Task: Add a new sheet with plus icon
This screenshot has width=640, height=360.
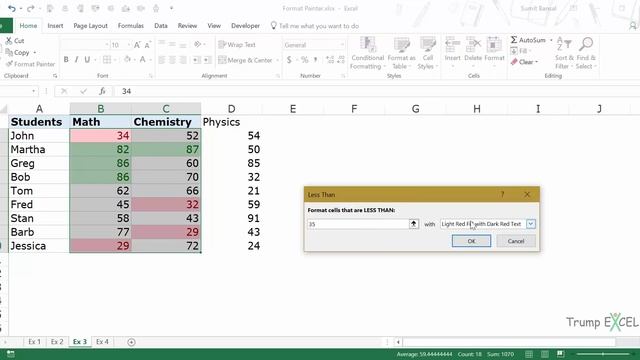Action: (131, 342)
